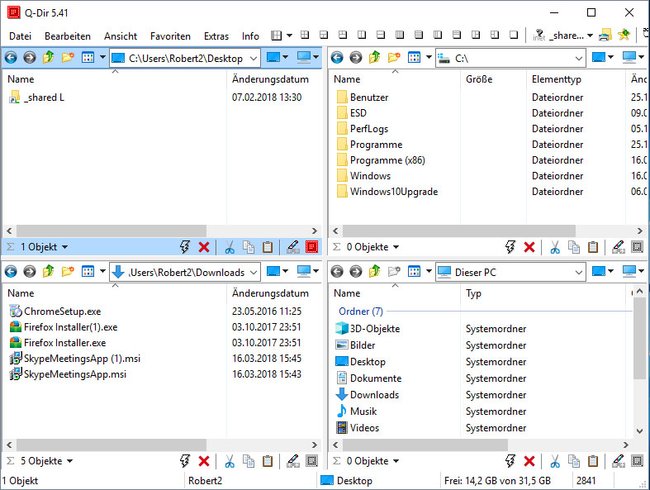Copy icon in Dieser PC pane status bar
650x490 pixels.
(x=574, y=461)
